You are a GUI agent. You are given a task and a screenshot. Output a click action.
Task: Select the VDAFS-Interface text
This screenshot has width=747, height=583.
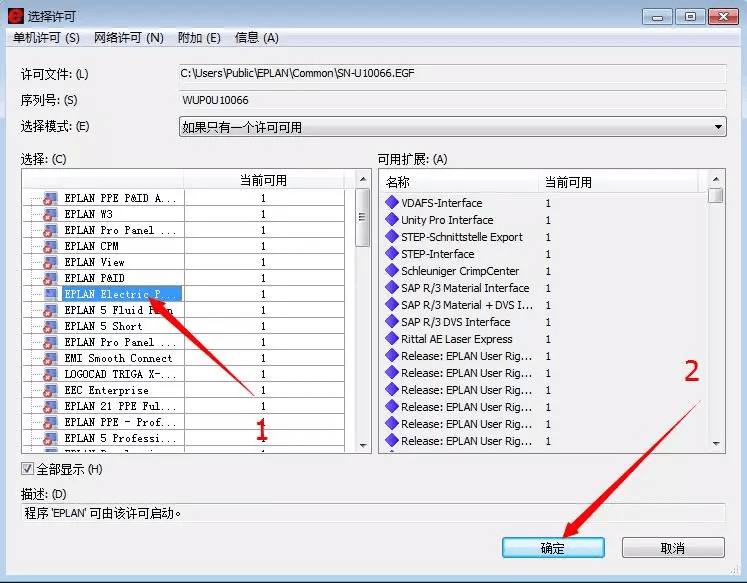(442, 202)
